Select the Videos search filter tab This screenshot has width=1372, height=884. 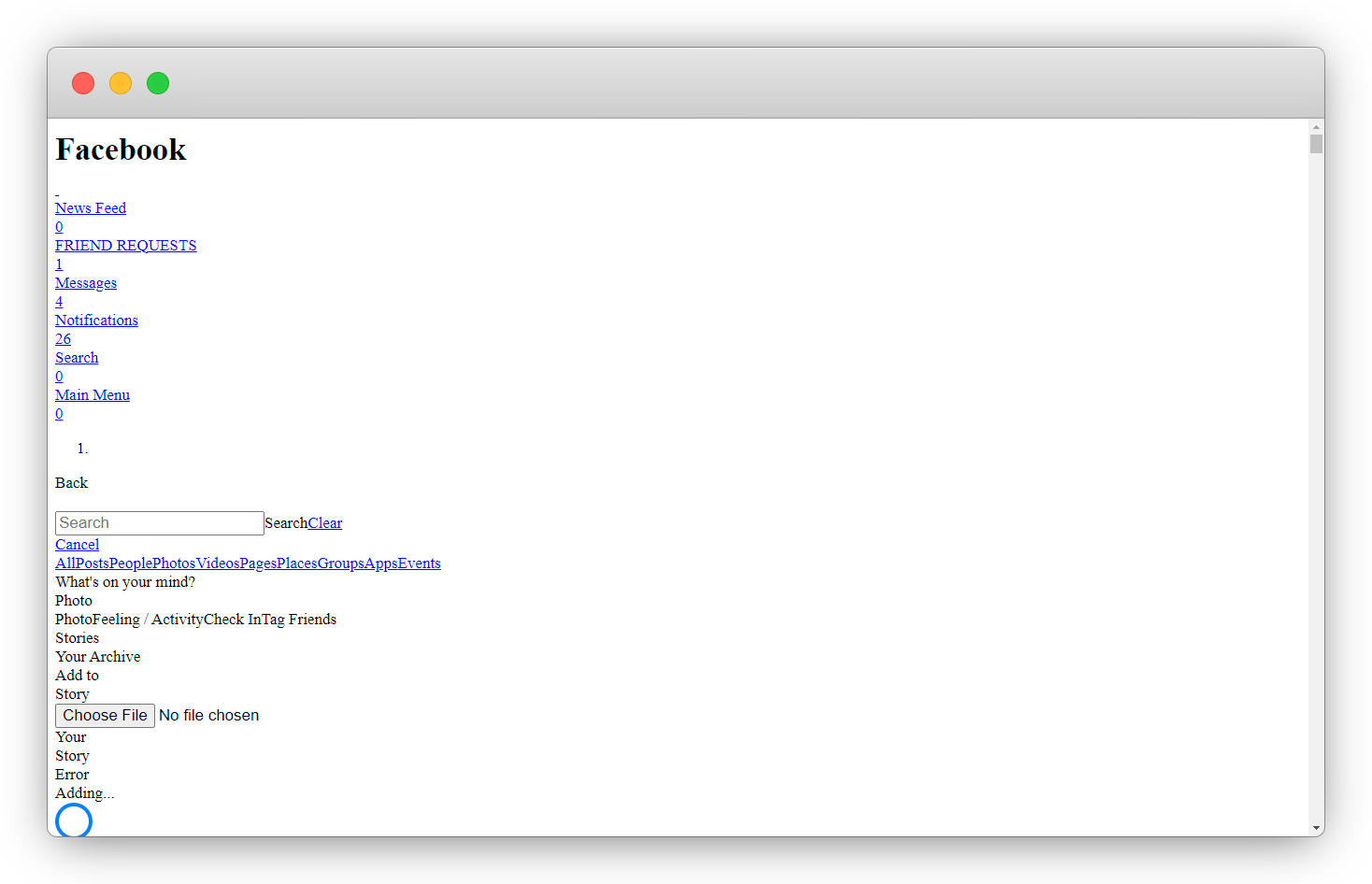(218, 563)
